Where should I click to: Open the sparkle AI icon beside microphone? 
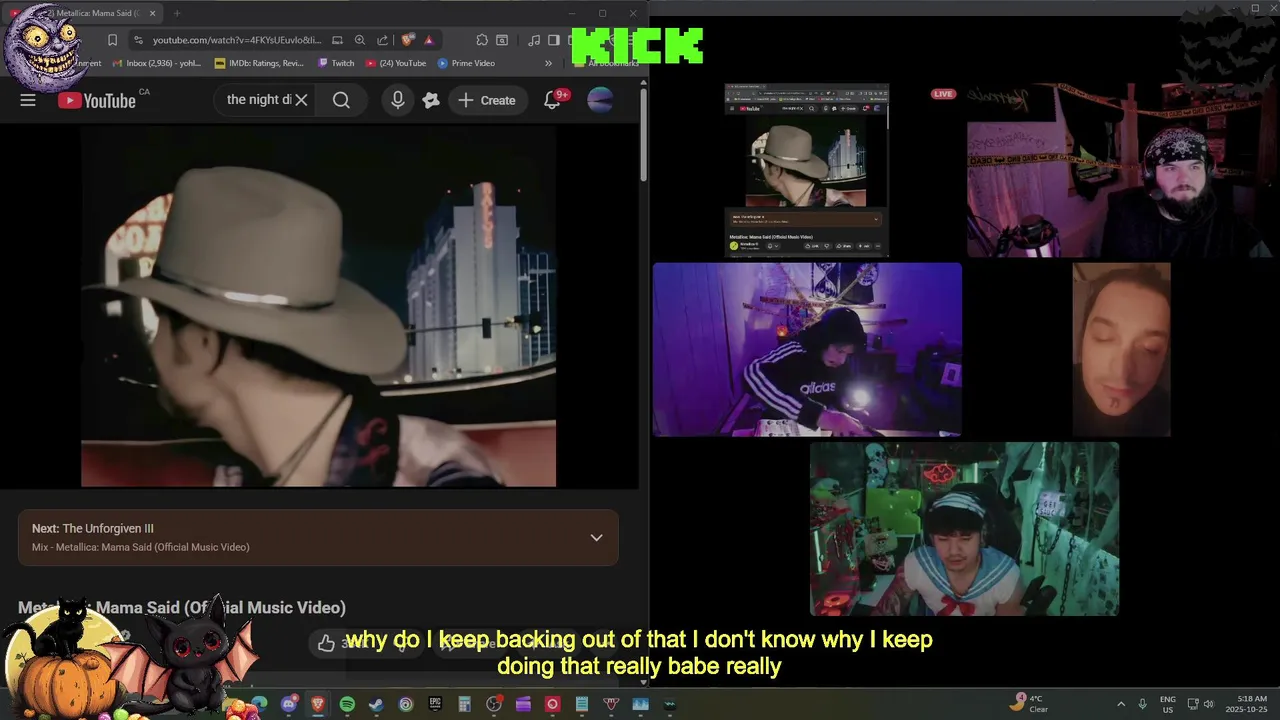431,100
